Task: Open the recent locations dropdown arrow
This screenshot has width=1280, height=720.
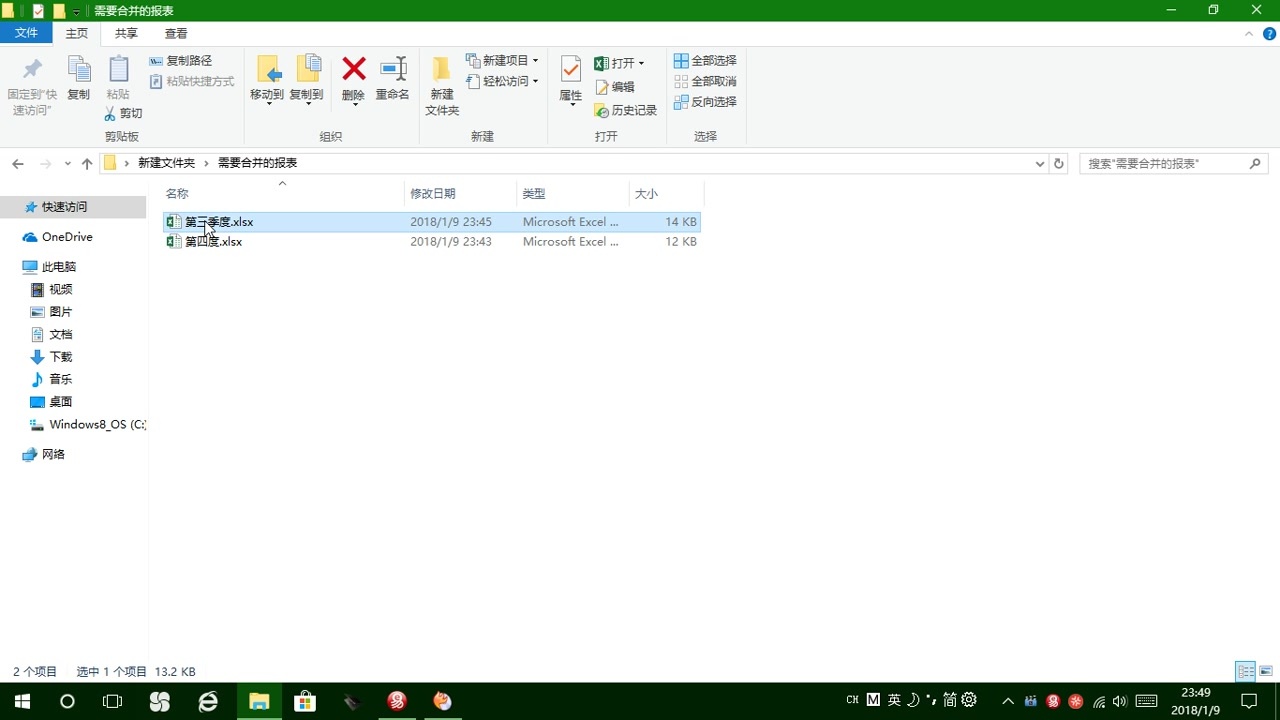Action: [68, 163]
